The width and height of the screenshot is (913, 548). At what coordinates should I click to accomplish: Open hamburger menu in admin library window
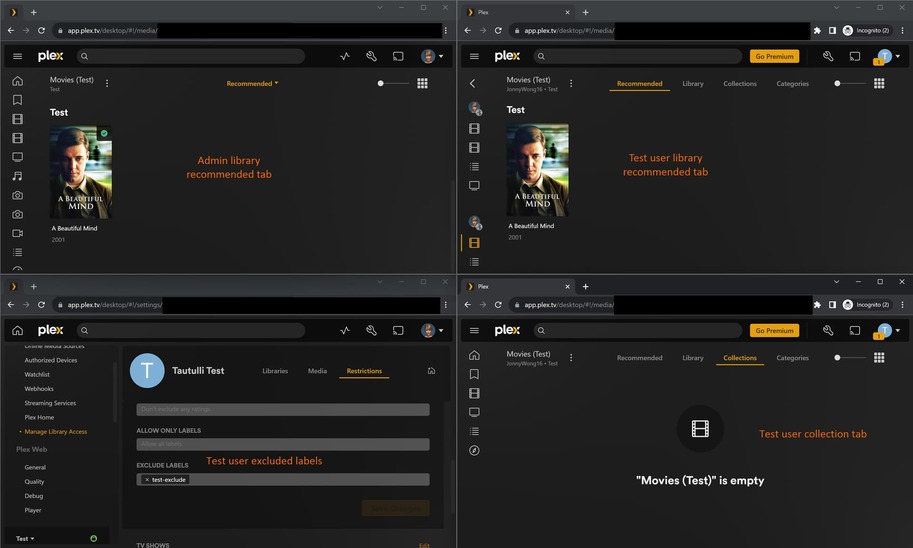pyautogui.click(x=17, y=56)
